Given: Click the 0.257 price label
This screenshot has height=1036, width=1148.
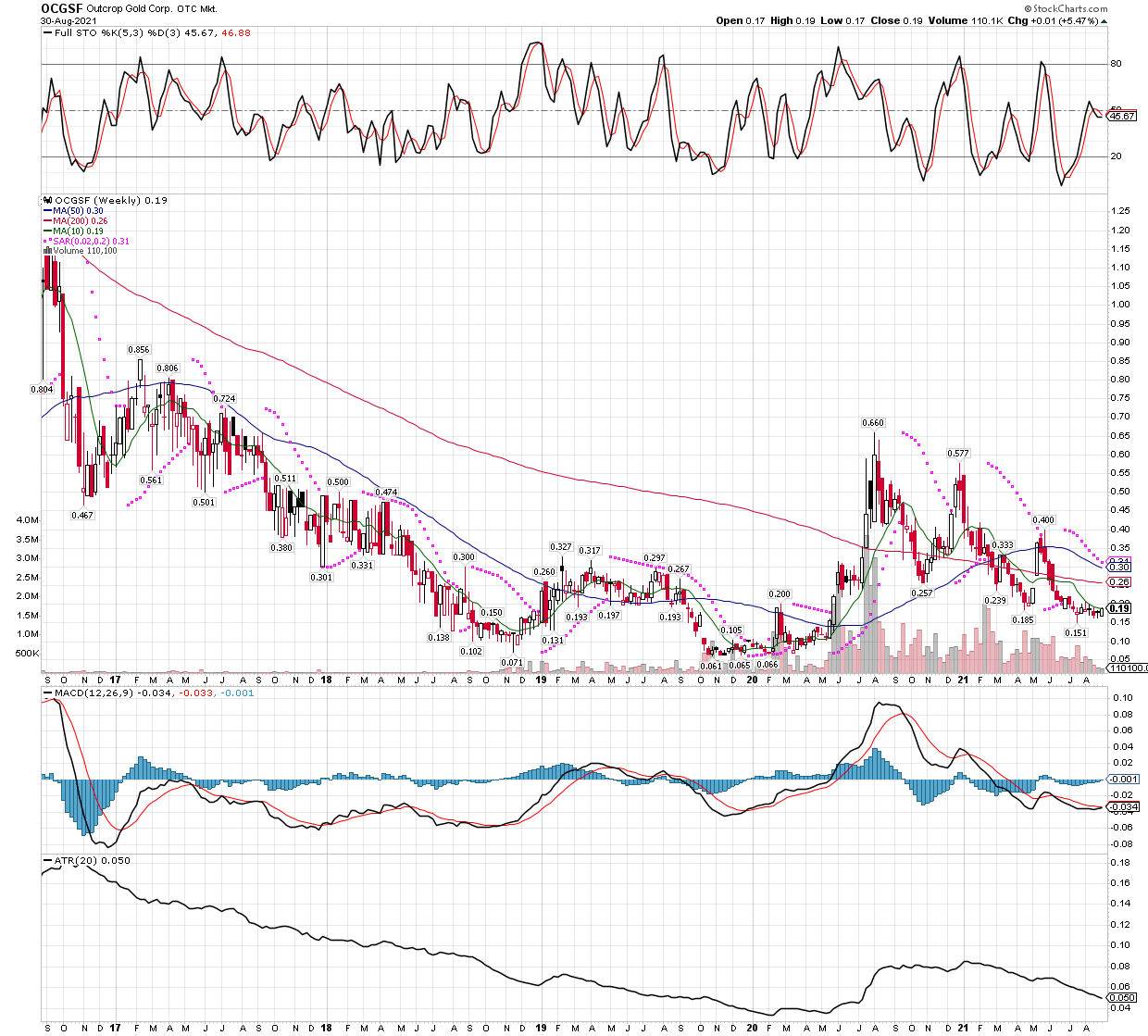Looking at the screenshot, I should point(922,593).
